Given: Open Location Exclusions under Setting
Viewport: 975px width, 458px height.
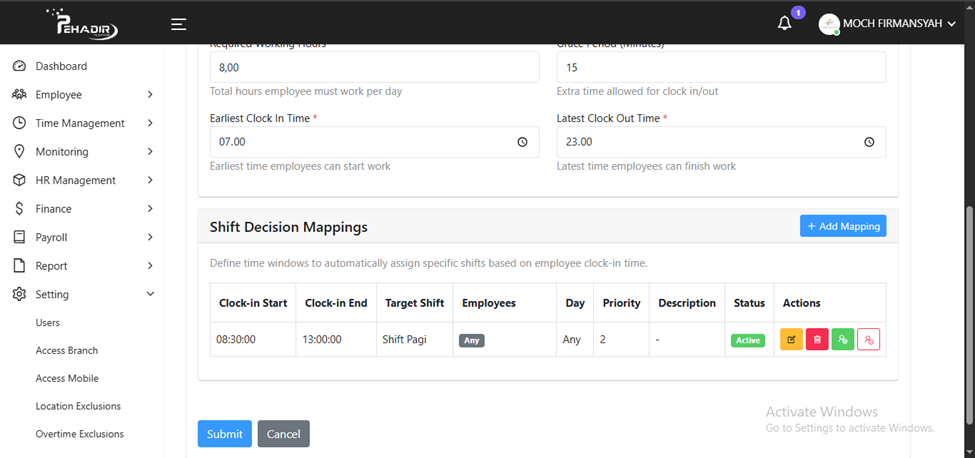Looking at the screenshot, I should pos(78,406).
